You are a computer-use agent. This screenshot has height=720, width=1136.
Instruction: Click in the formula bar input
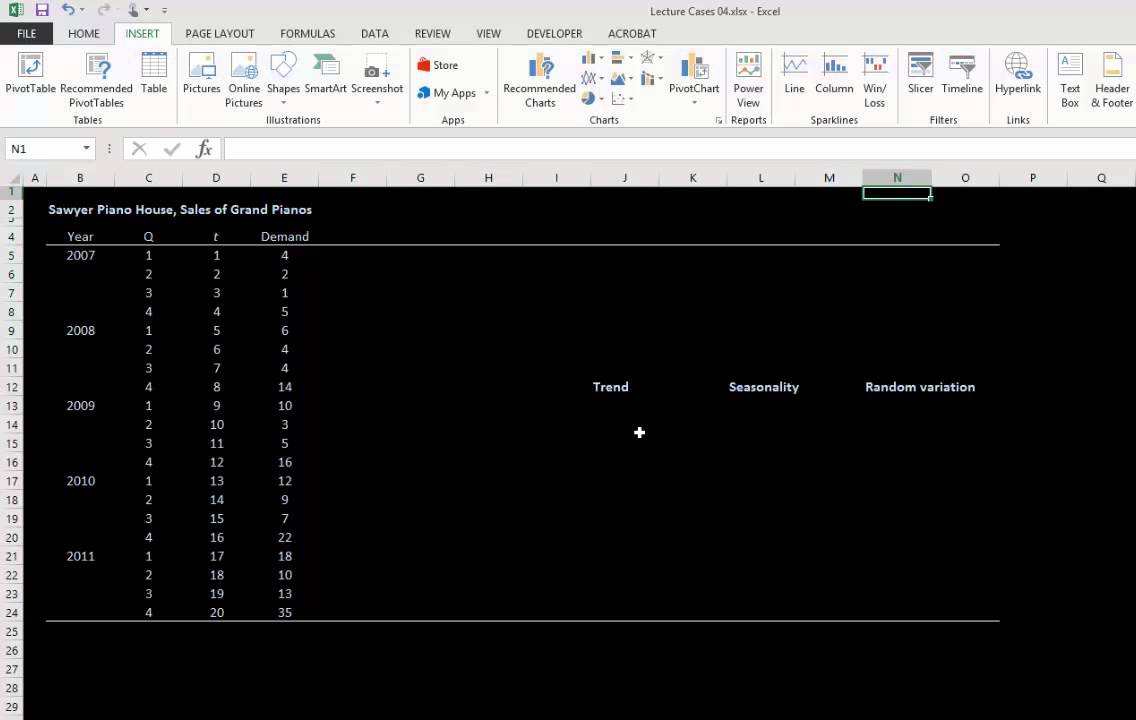click(680, 148)
